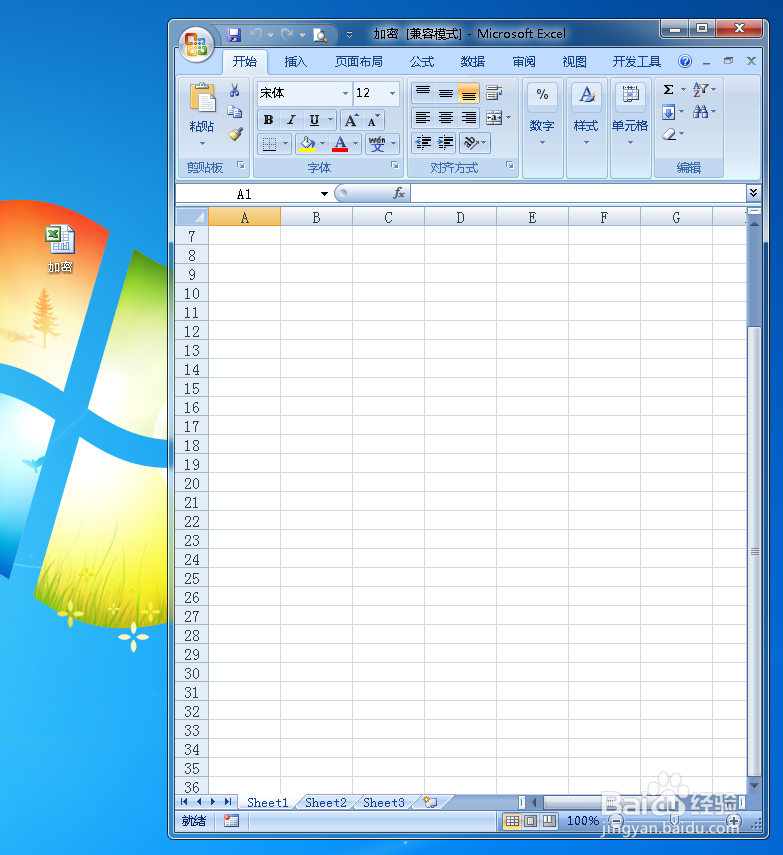Toggle Top Align
Viewport: 783px width, 855px height.
[423, 93]
